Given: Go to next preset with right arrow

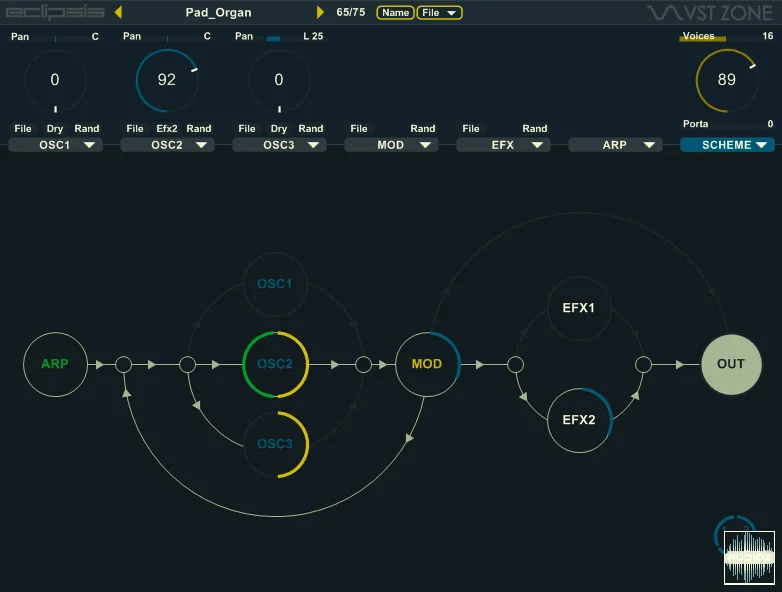Looking at the screenshot, I should [320, 12].
